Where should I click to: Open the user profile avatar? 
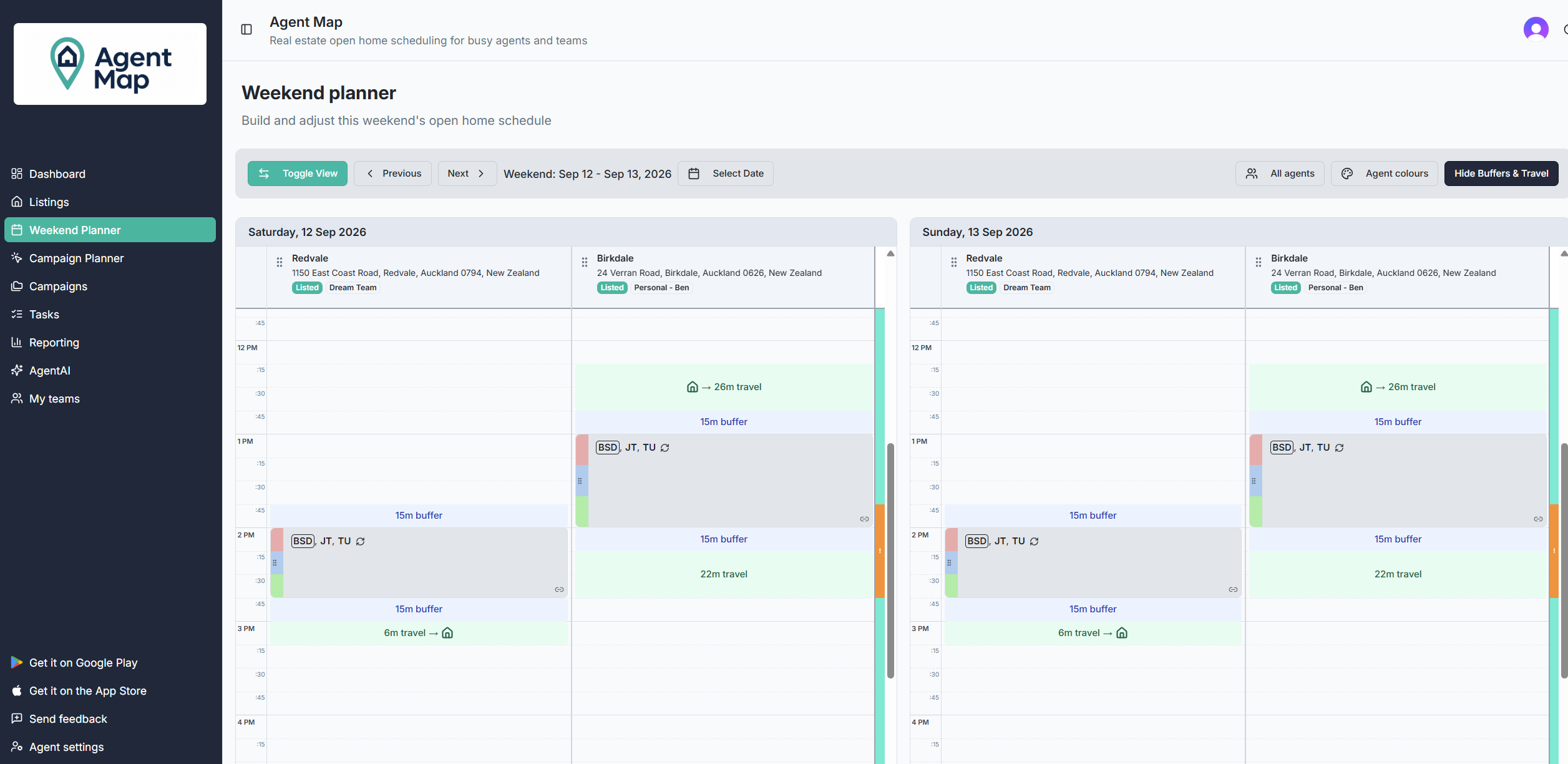[1536, 29]
